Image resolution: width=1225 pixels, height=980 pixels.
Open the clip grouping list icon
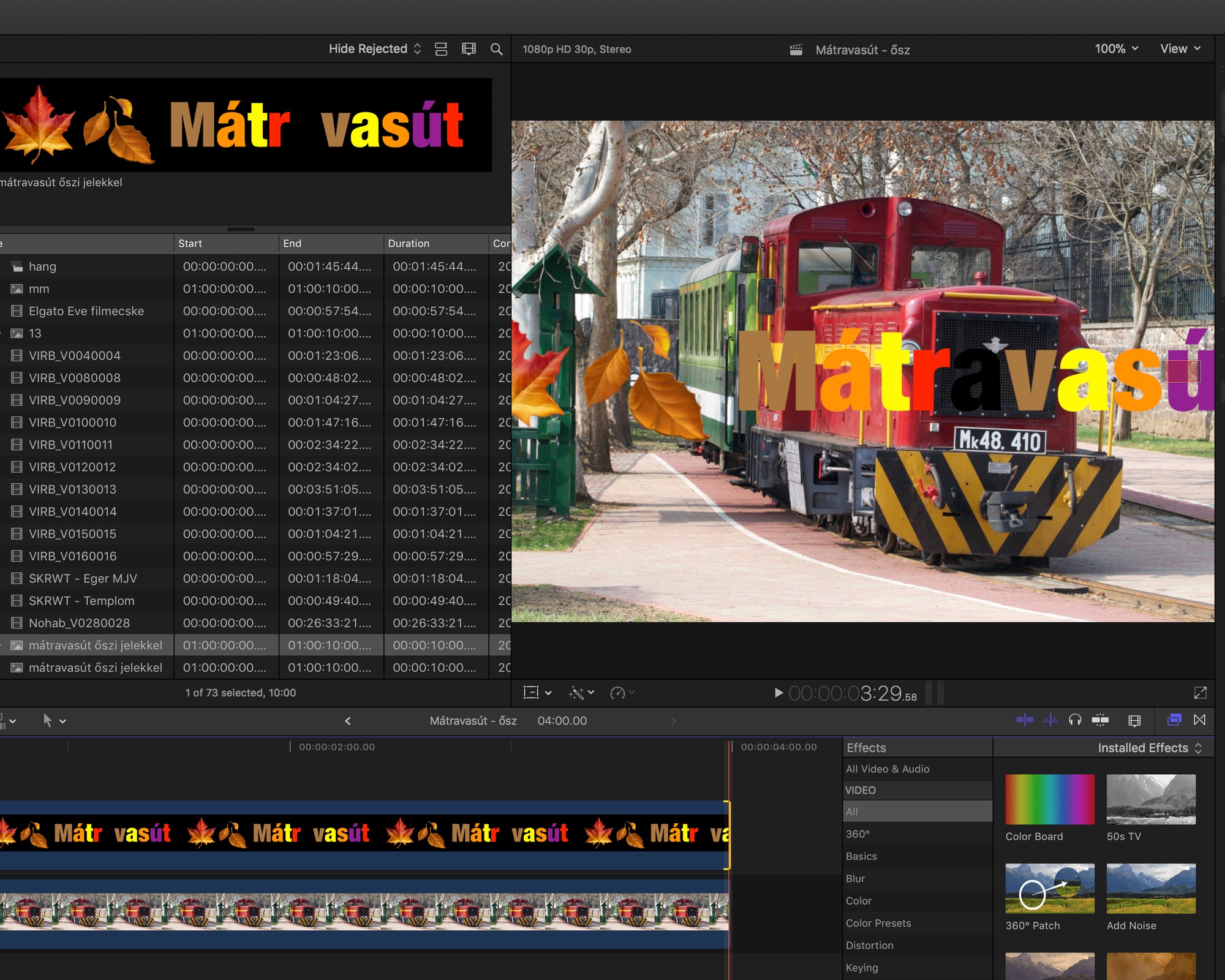coord(441,49)
